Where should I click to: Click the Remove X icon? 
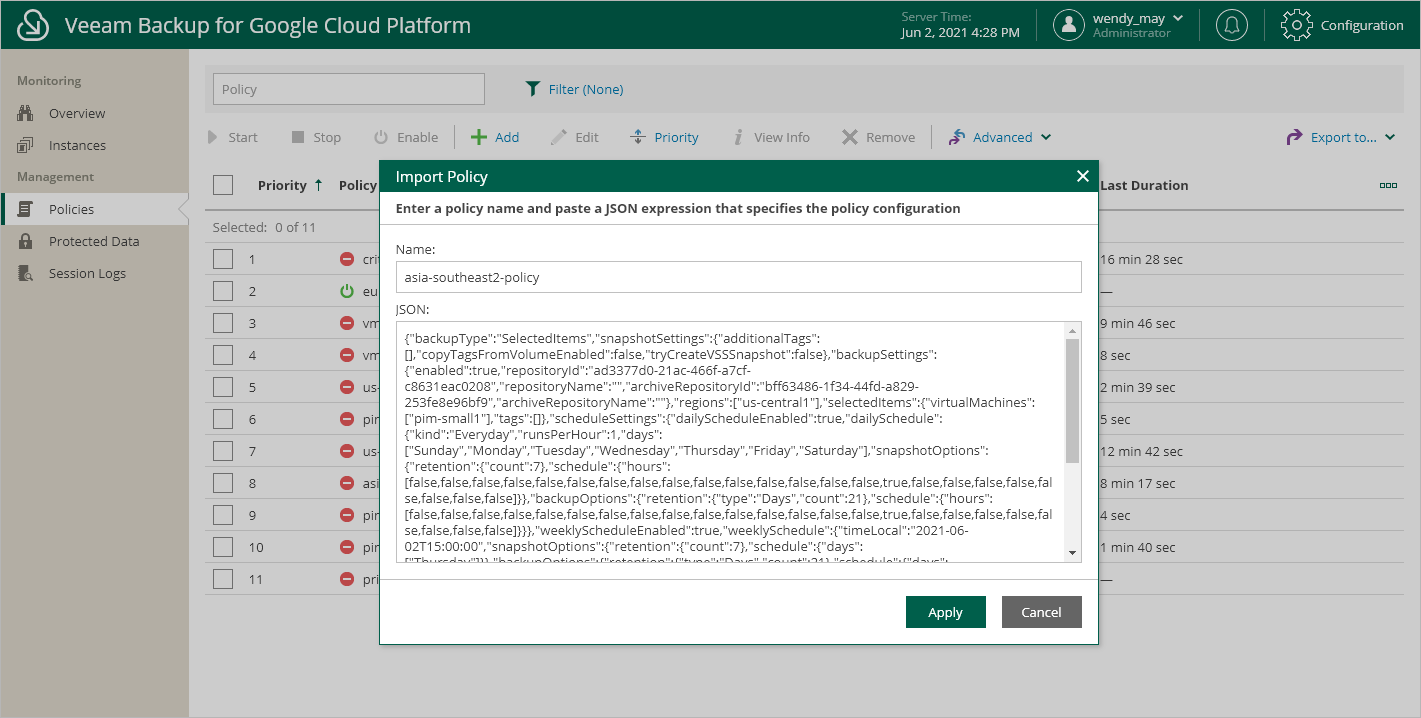(850, 137)
